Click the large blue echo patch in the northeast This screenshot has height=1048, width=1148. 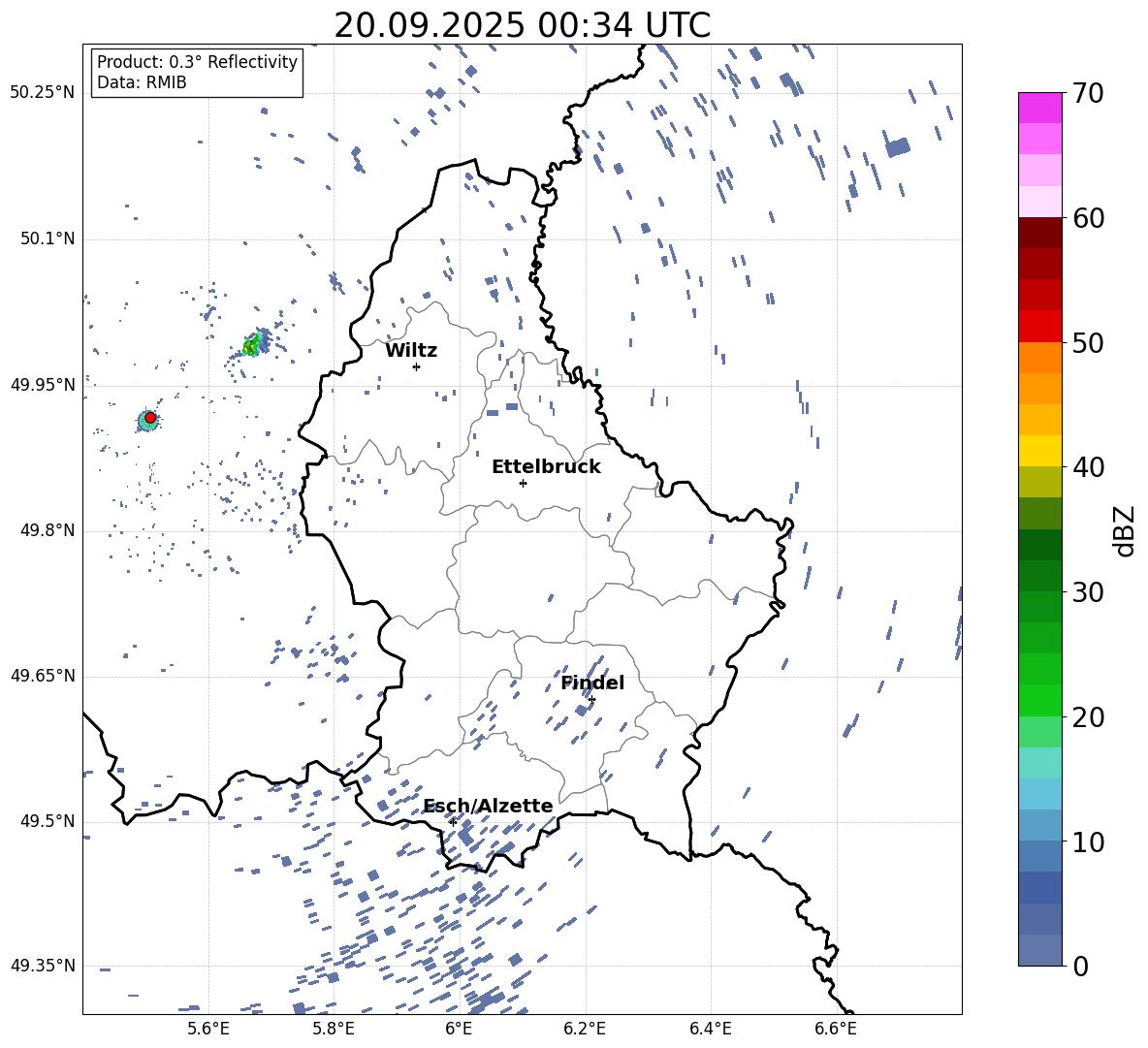click(x=898, y=147)
